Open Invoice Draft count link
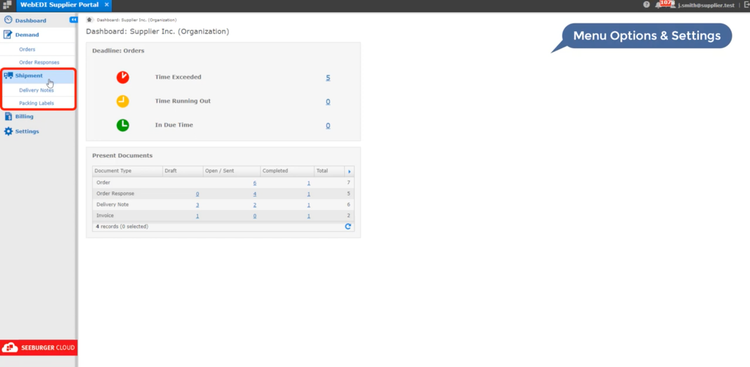The image size is (750, 367). [198, 216]
